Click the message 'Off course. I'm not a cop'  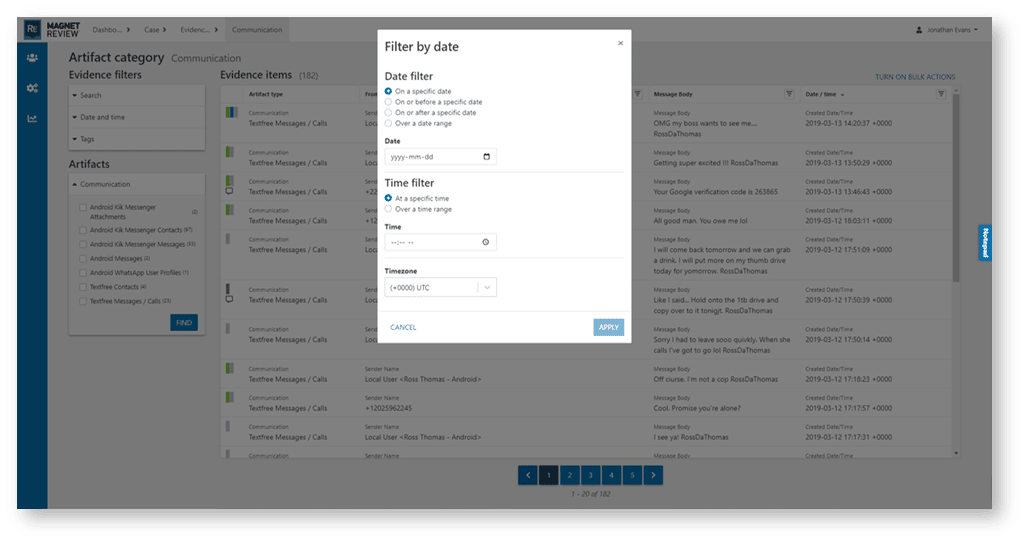[x=715, y=379]
